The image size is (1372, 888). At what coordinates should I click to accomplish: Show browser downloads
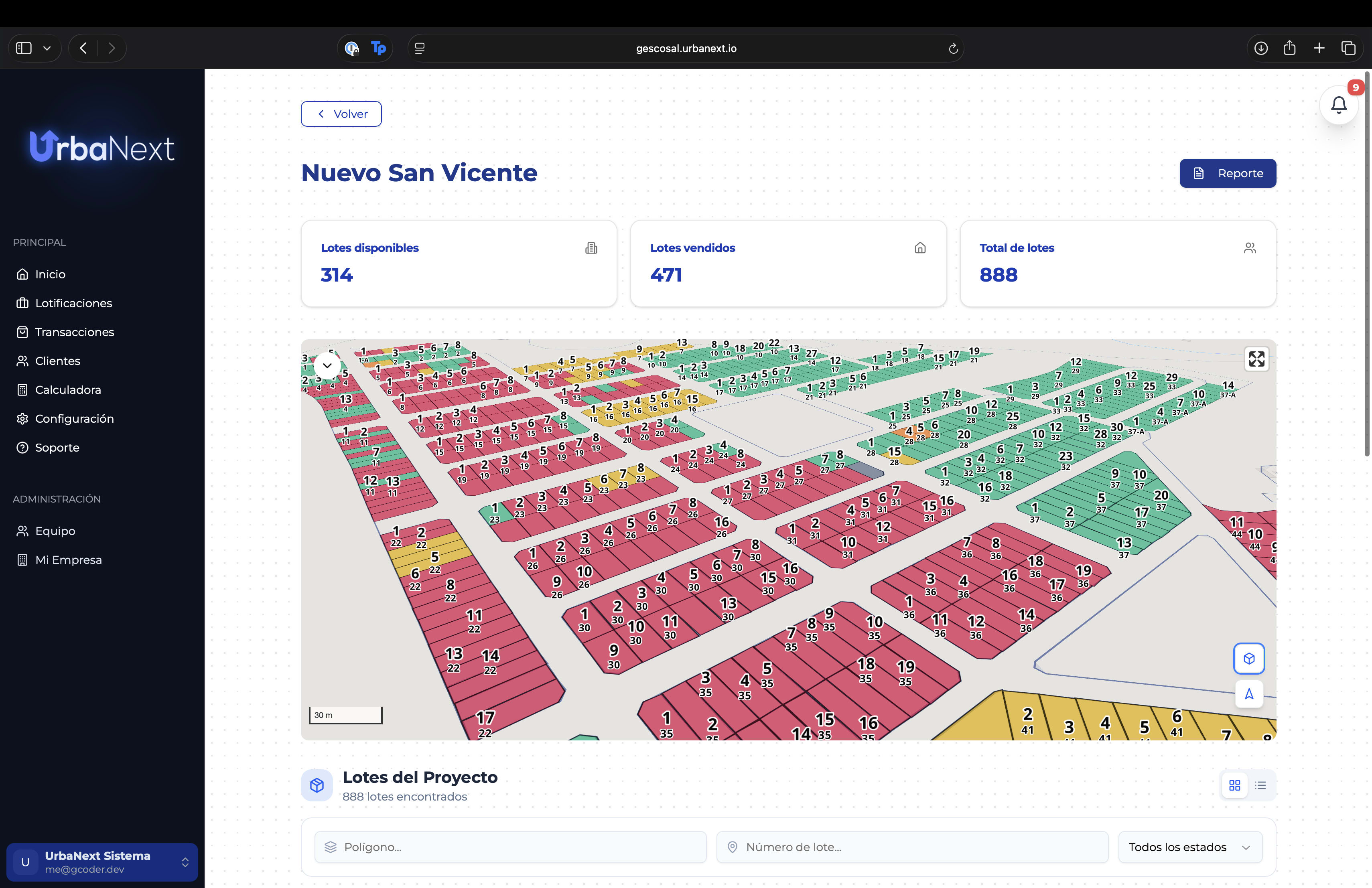[1261, 49]
